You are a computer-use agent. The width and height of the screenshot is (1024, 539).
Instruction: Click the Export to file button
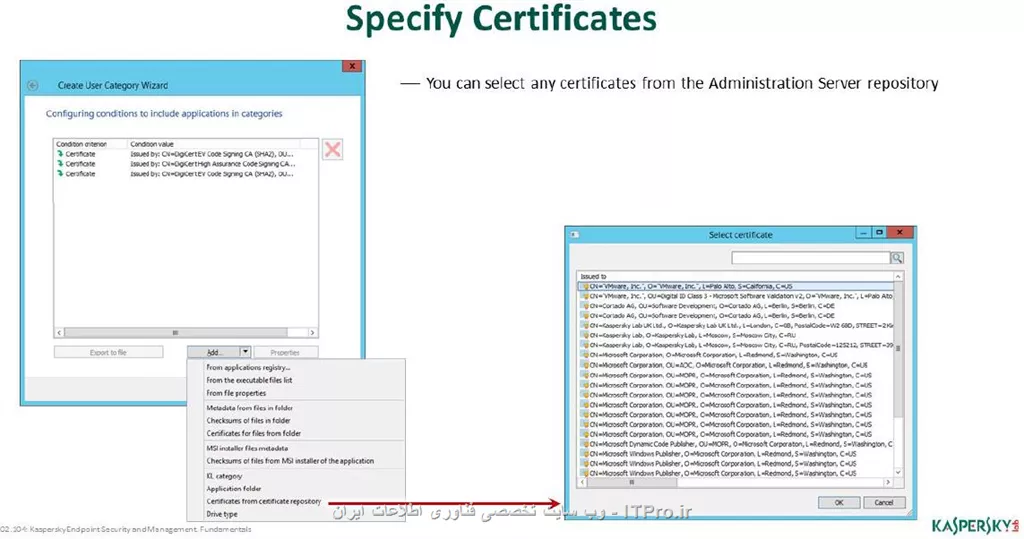[x=108, y=352]
